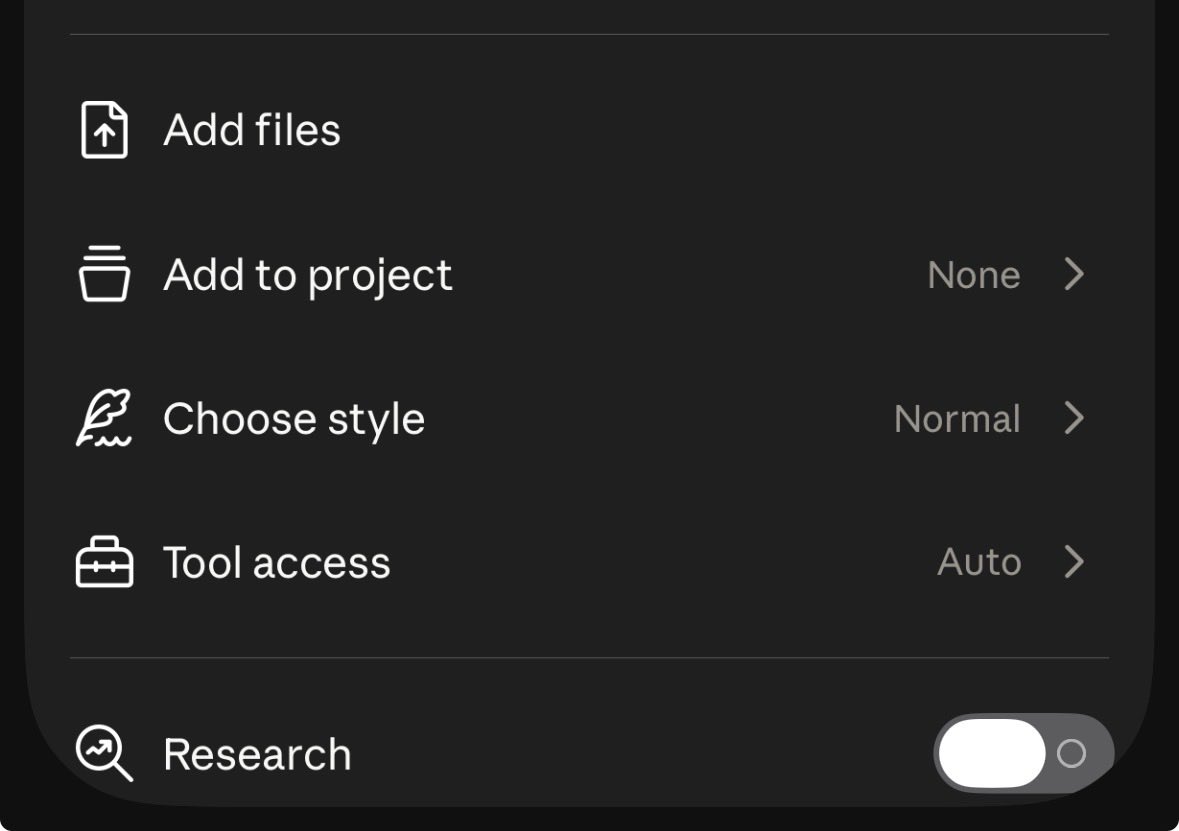Expand the chevron beside None
1179x831 pixels.
click(x=1074, y=274)
